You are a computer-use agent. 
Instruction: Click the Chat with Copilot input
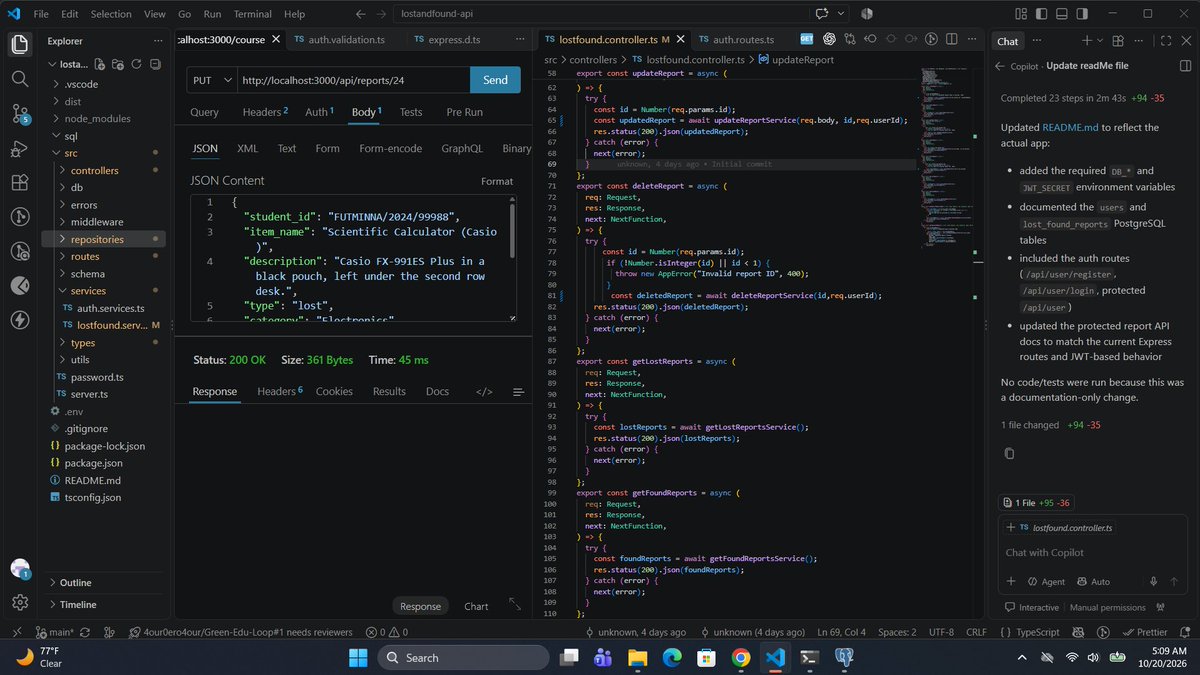coord(1090,552)
